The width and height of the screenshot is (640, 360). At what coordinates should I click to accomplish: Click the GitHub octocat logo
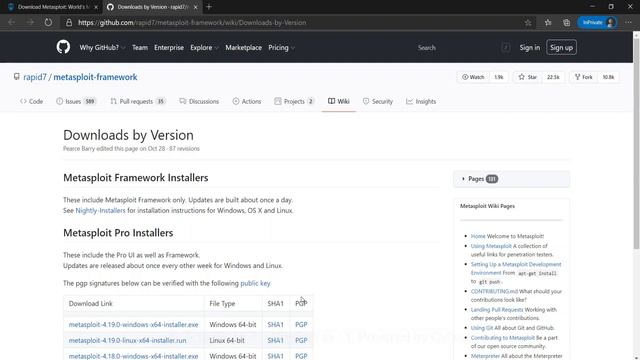pyautogui.click(x=63, y=47)
